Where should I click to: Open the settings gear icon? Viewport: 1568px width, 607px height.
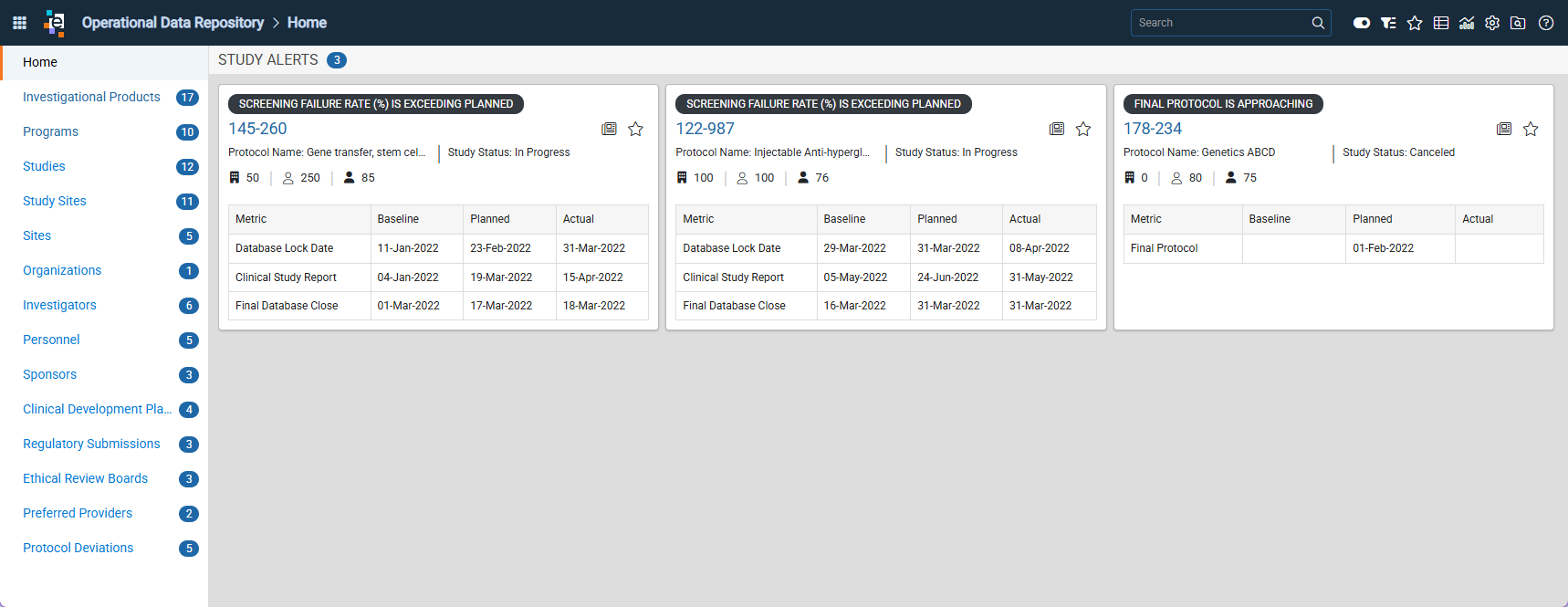(1492, 23)
